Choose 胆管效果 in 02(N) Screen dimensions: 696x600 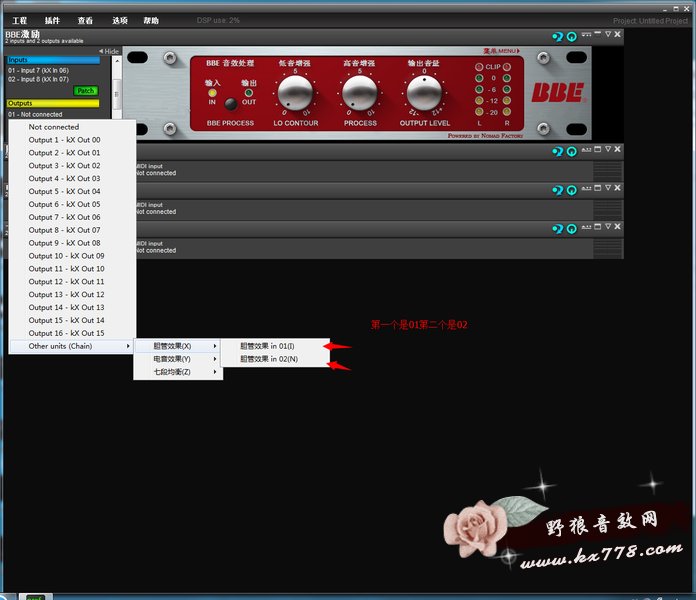click(275, 359)
